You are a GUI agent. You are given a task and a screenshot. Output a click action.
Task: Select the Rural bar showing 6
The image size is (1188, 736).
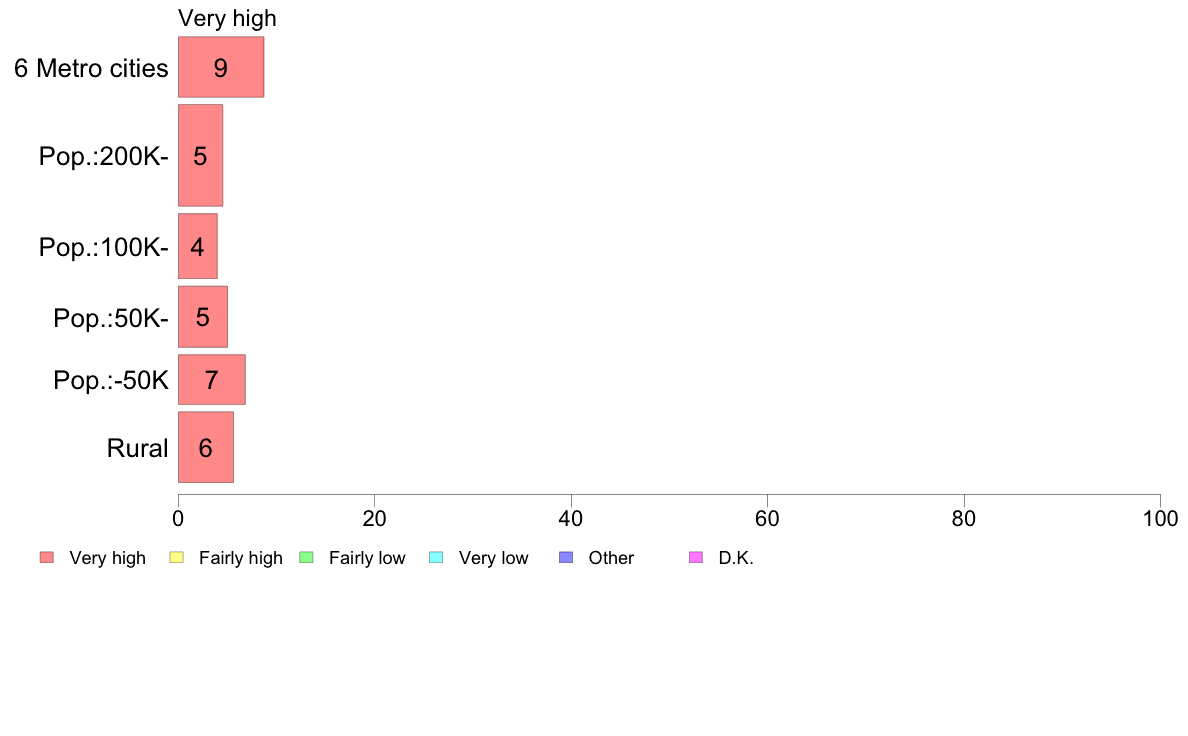(206, 447)
